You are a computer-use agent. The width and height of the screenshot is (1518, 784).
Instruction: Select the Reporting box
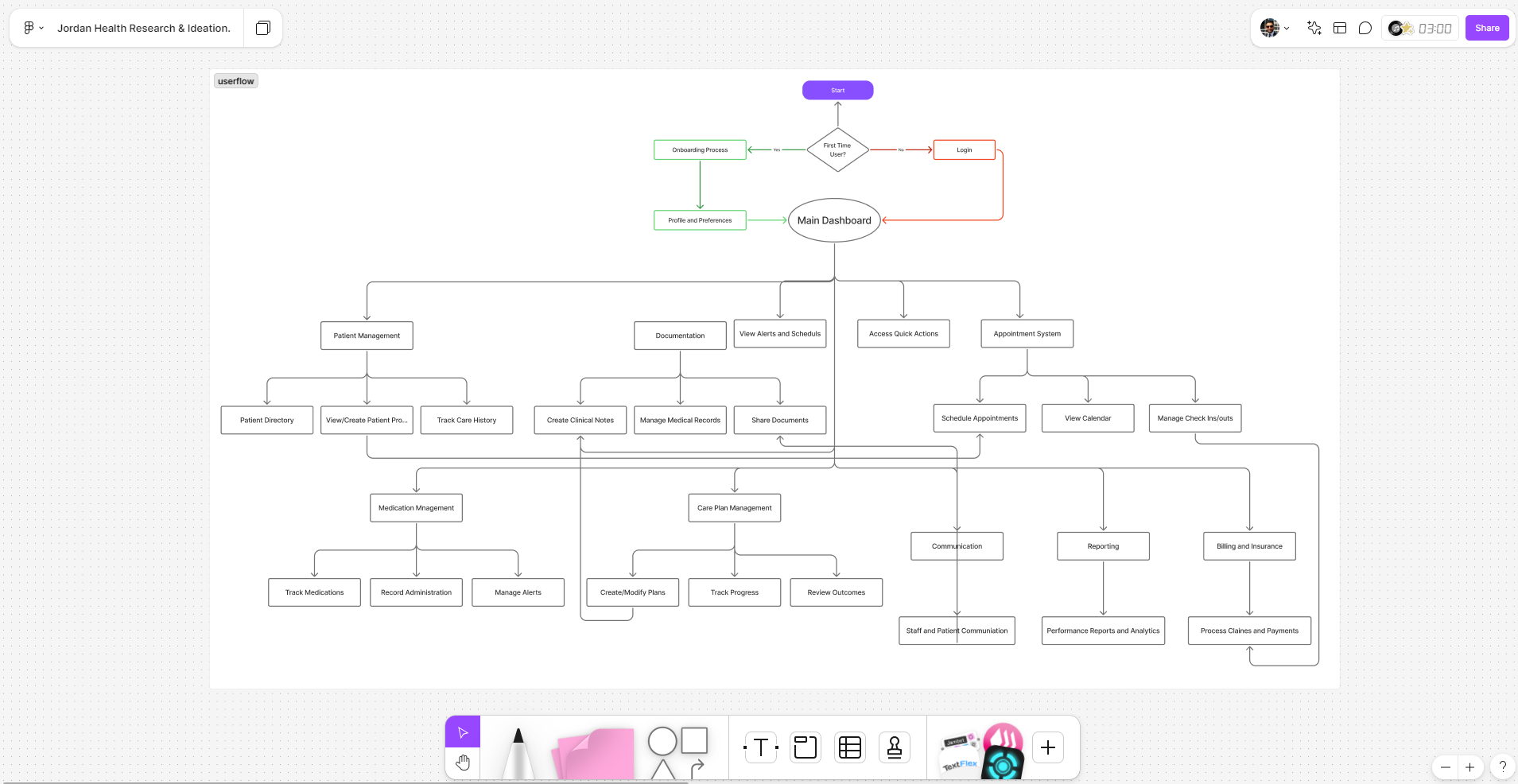tap(1103, 546)
